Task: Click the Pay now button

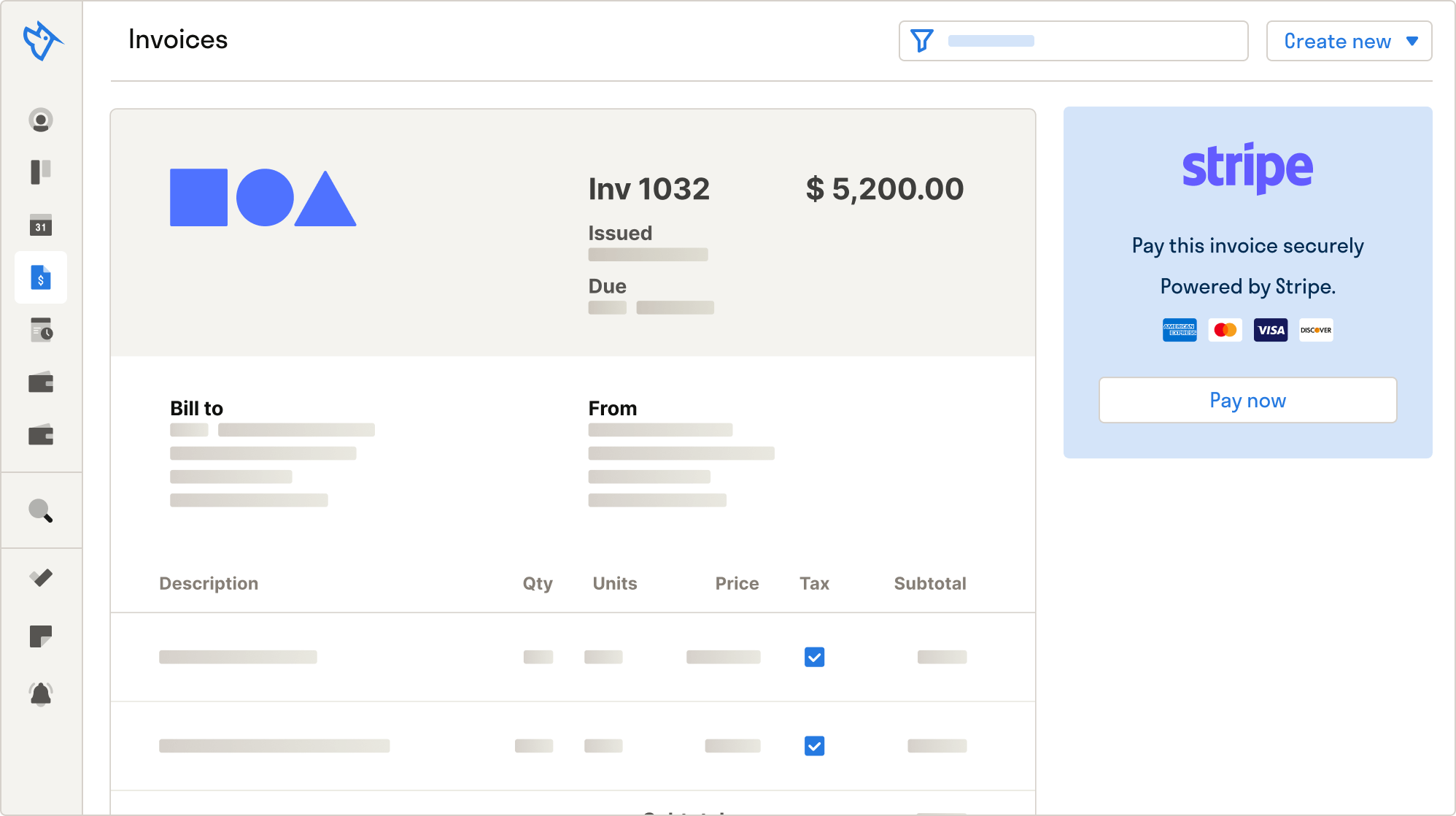Action: [x=1247, y=400]
